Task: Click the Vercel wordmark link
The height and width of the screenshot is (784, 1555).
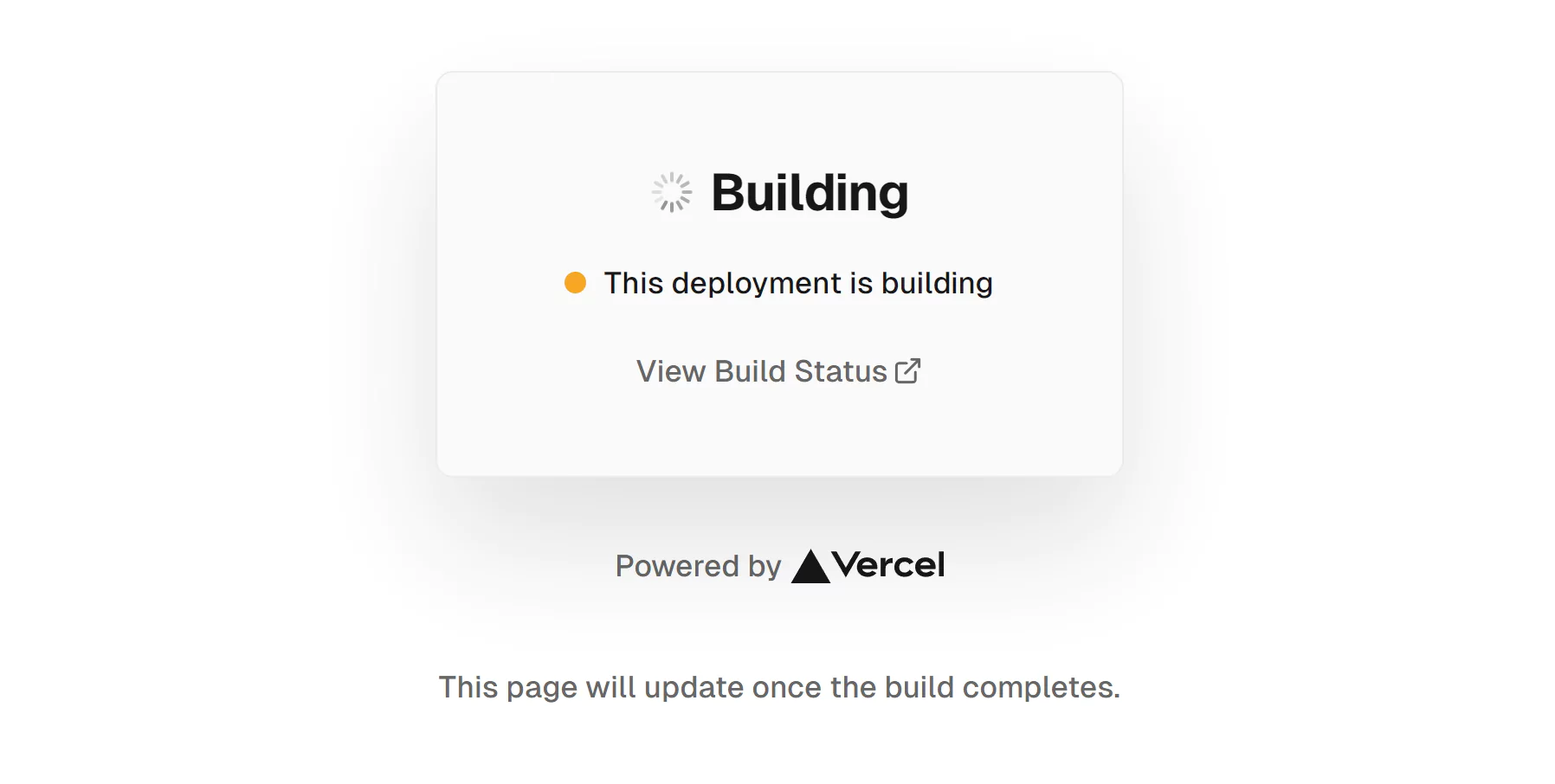Action: click(888, 564)
